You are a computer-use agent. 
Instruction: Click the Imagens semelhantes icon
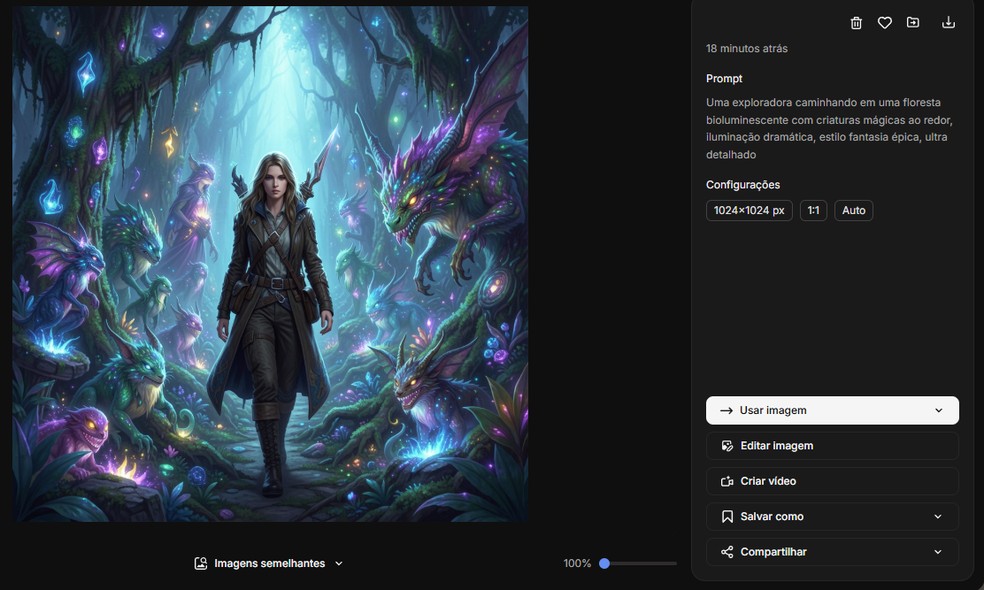(x=201, y=564)
